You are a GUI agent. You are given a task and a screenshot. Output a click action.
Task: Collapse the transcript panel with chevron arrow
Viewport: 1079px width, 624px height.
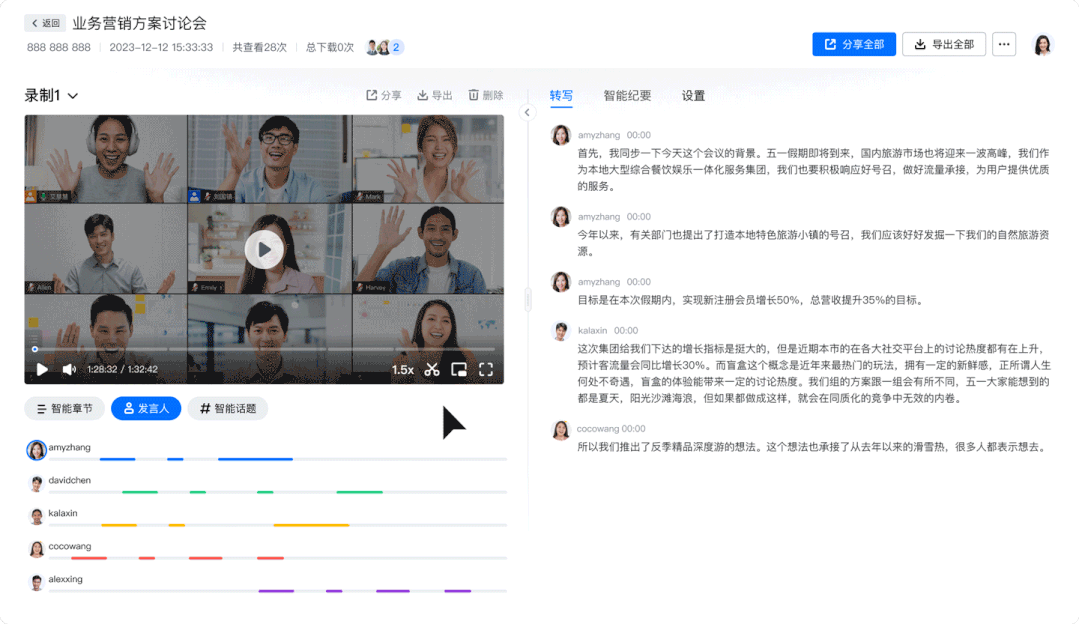(528, 112)
